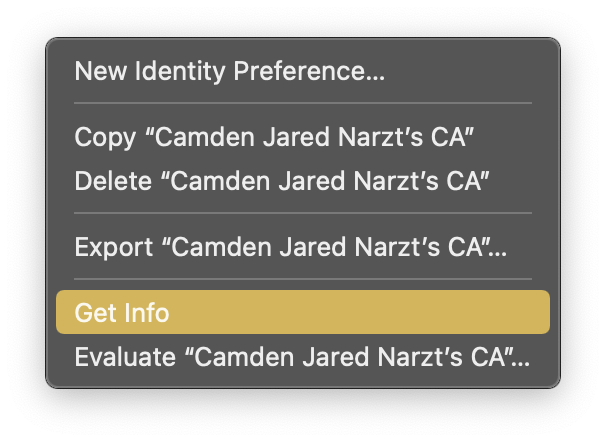The image size is (606, 442).
Task: Evaluate "Camden Jared Narzt's CA" certificate
Action: click(x=302, y=357)
